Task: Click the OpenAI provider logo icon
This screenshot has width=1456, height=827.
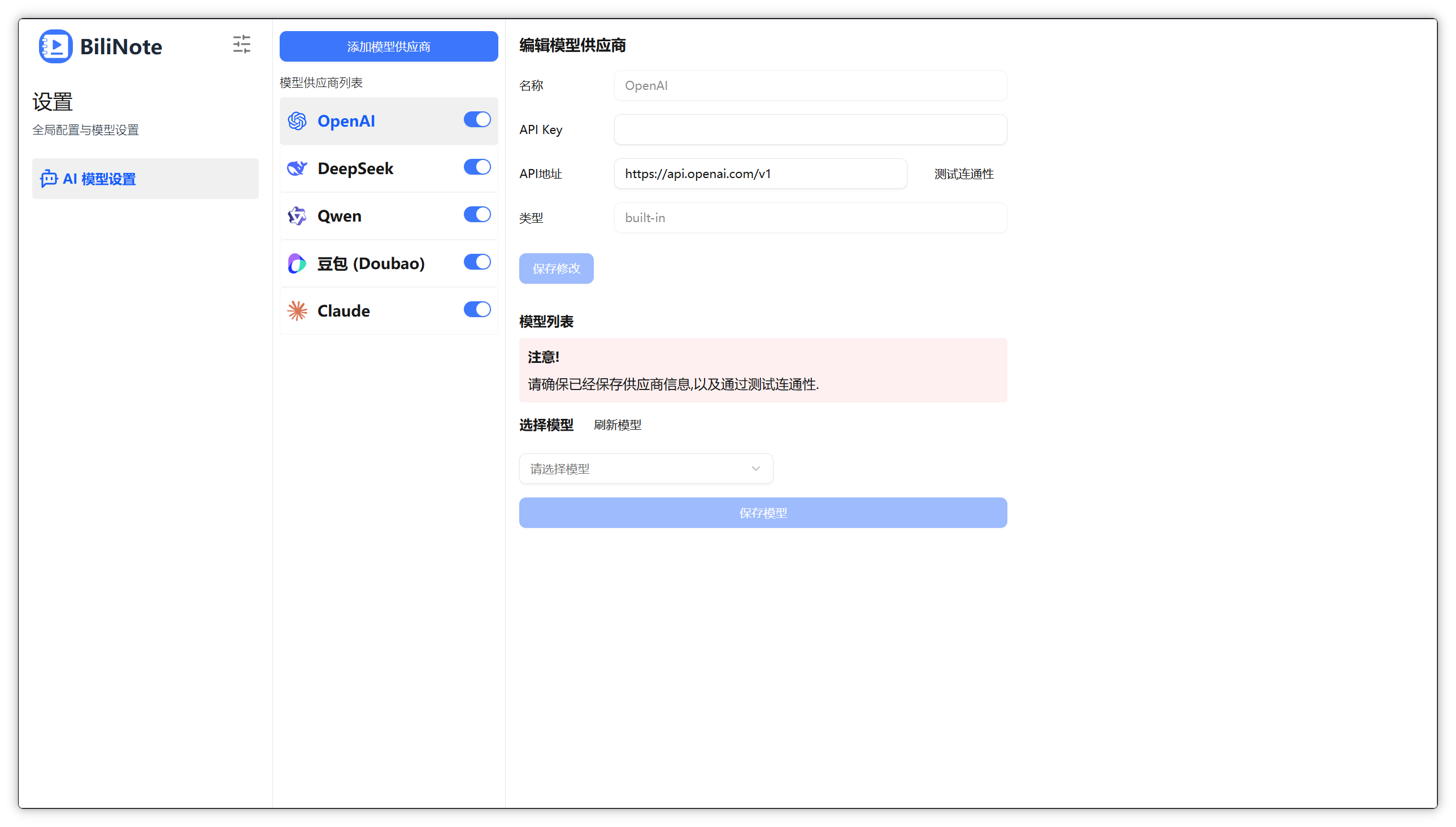Action: pos(297,121)
